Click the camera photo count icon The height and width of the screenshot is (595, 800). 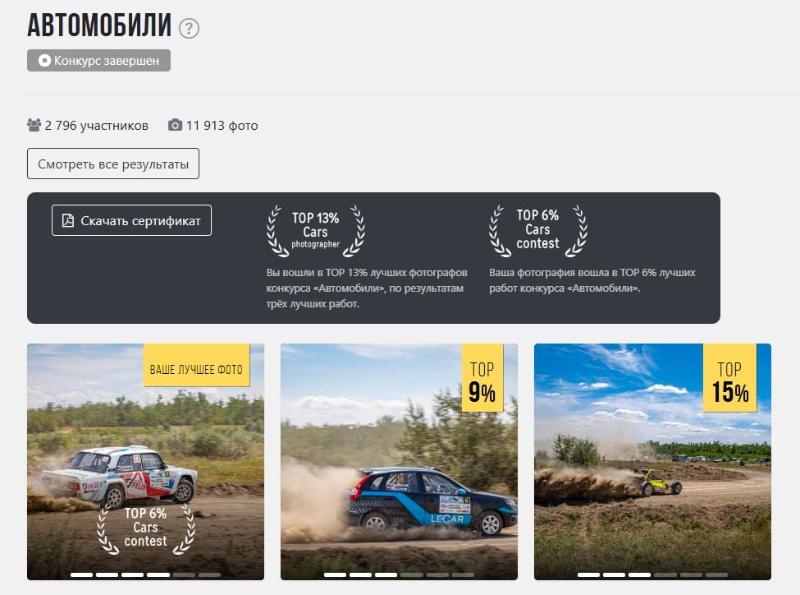point(175,125)
